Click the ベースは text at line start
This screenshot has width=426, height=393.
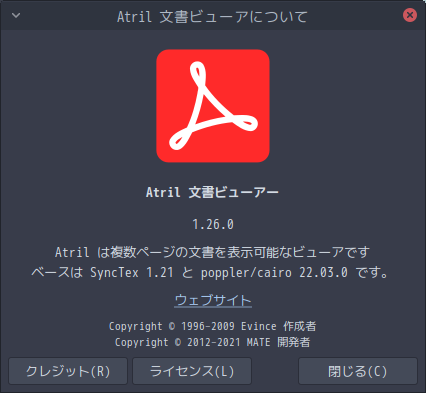(57, 273)
